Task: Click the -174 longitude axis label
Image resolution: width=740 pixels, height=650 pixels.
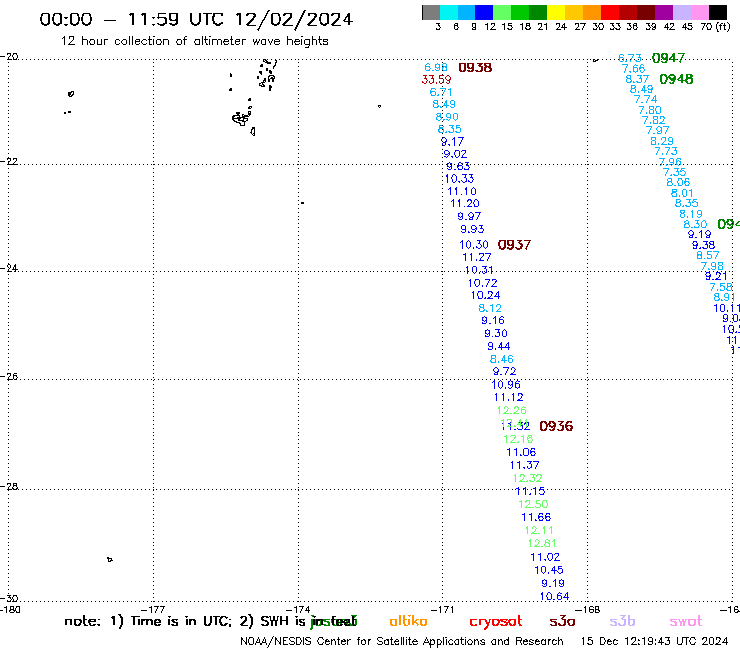Action: [298, 610]
